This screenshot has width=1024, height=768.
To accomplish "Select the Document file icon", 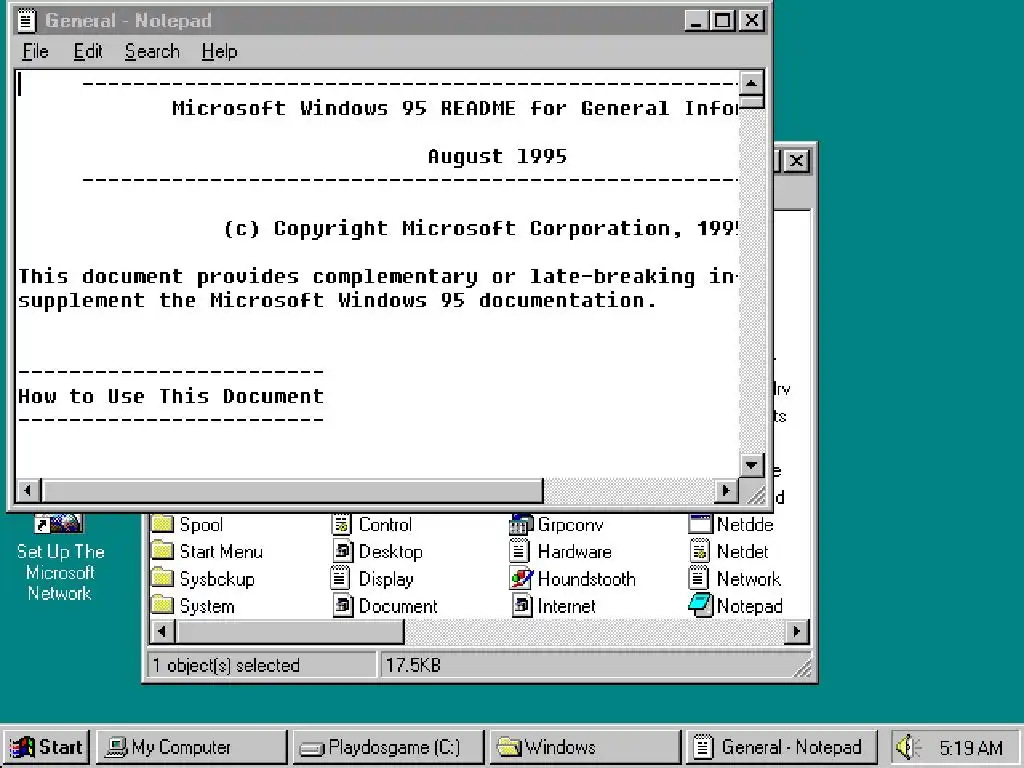I will (x=343, y=606).
